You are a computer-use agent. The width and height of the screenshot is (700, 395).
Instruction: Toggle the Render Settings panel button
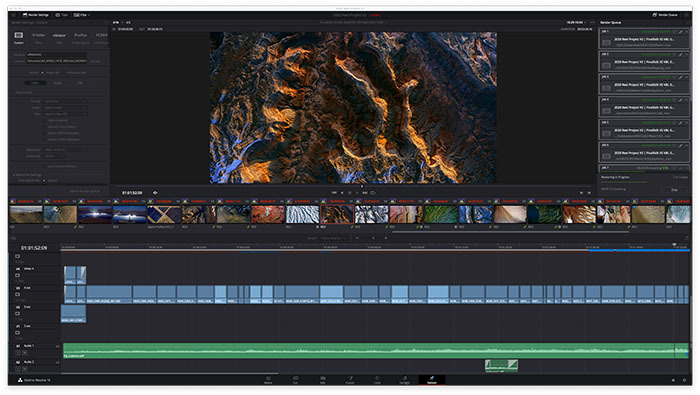pyautogui.click(x=36, y=15)
